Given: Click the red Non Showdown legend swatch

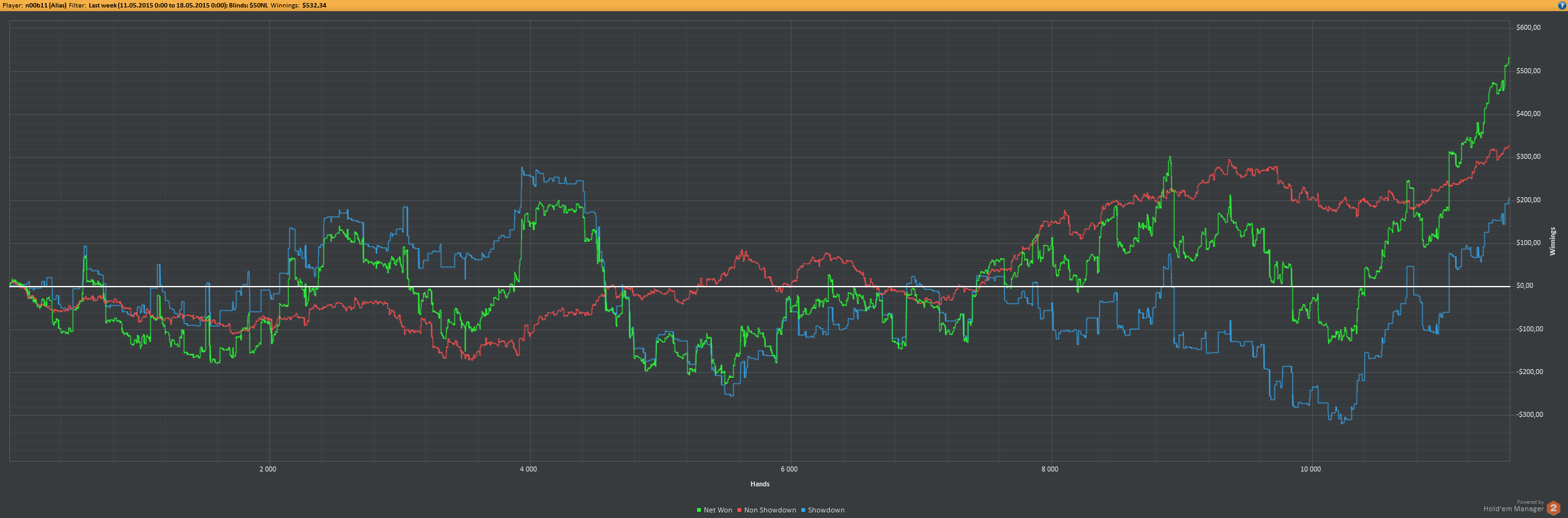Looking at the screenshot, I should coord(739,510).
